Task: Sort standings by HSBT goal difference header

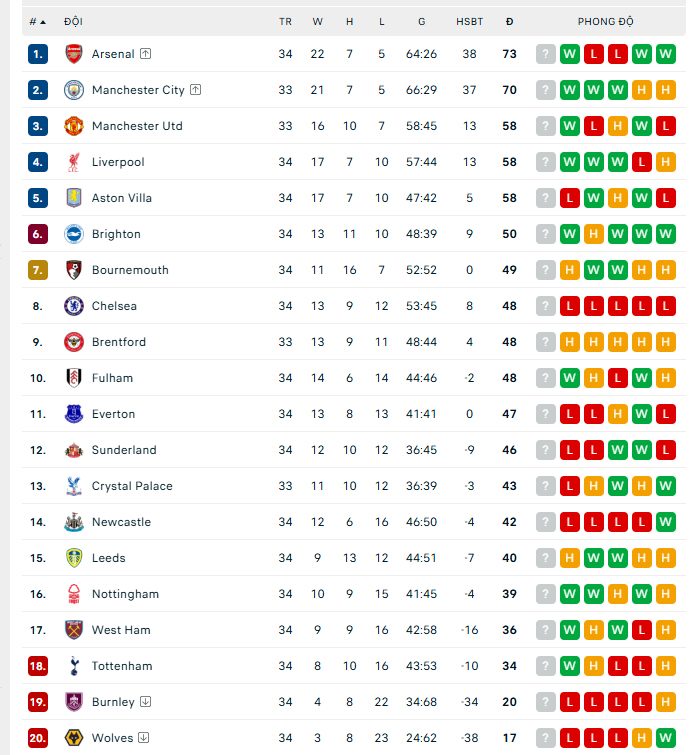Action: [x=469, y=21]
